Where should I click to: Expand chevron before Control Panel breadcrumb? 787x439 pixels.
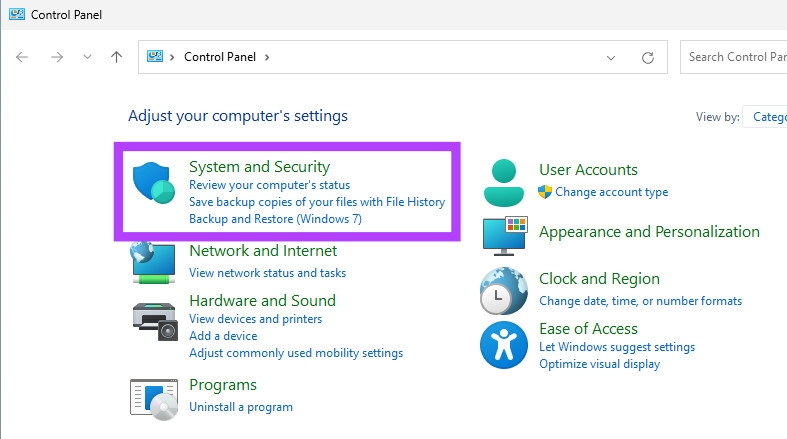(x=172, y=57)
